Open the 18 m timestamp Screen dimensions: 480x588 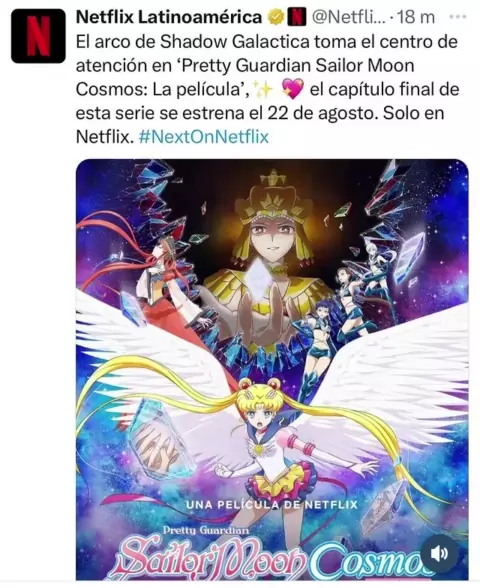(416, 18)
